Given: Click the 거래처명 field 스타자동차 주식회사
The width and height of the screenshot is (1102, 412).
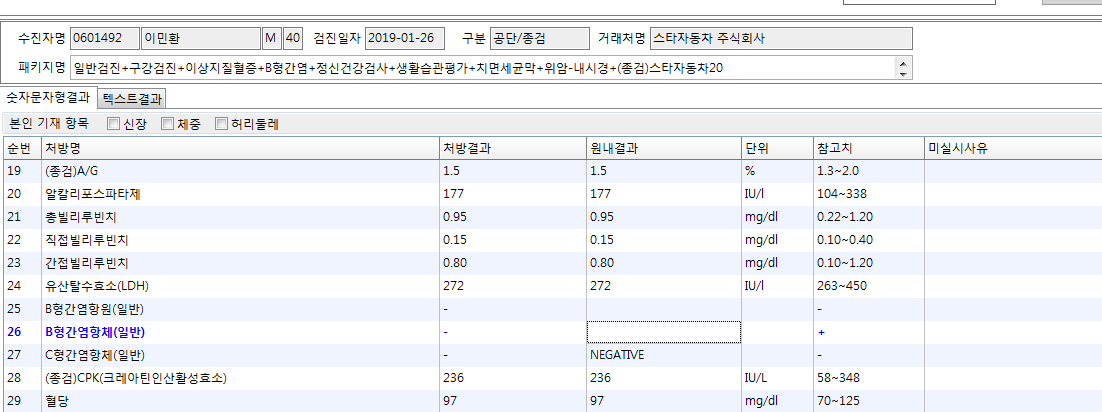Looking at the screenshot, I should pyautogui.click(x=782, y=38).
